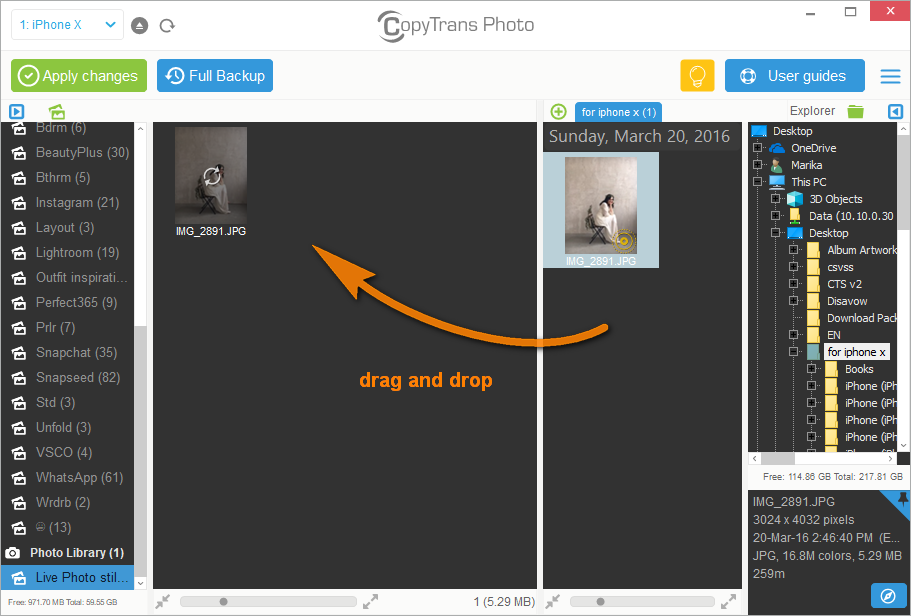Click the Full Backup button
The height and width of the screenshot is (616, 911).
click(214, 75)
